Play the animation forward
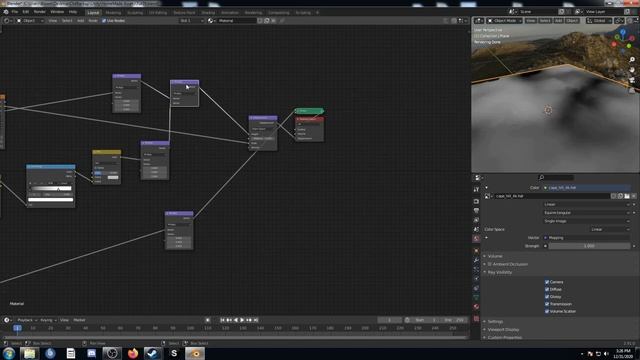This screenshot has width=640, height=360. point(242,320)
